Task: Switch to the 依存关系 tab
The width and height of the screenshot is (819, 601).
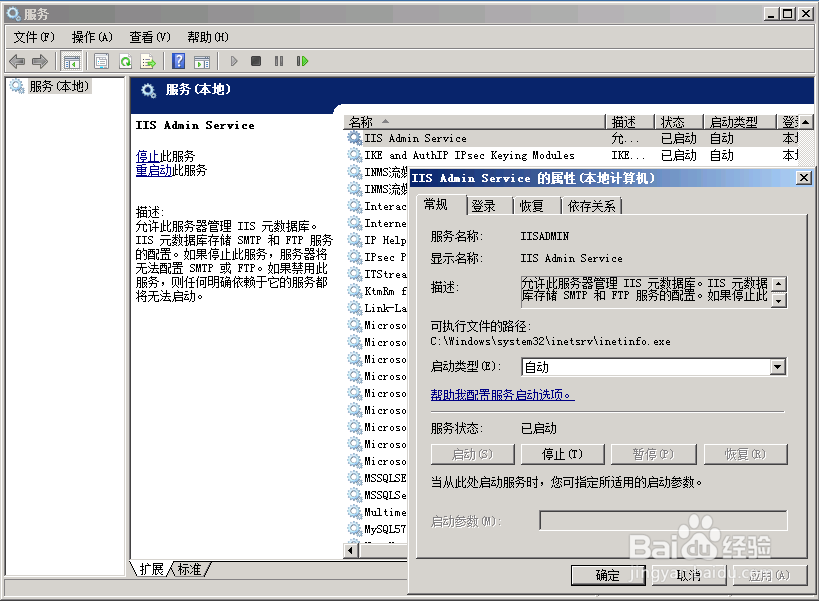Action: click(591, 206)
